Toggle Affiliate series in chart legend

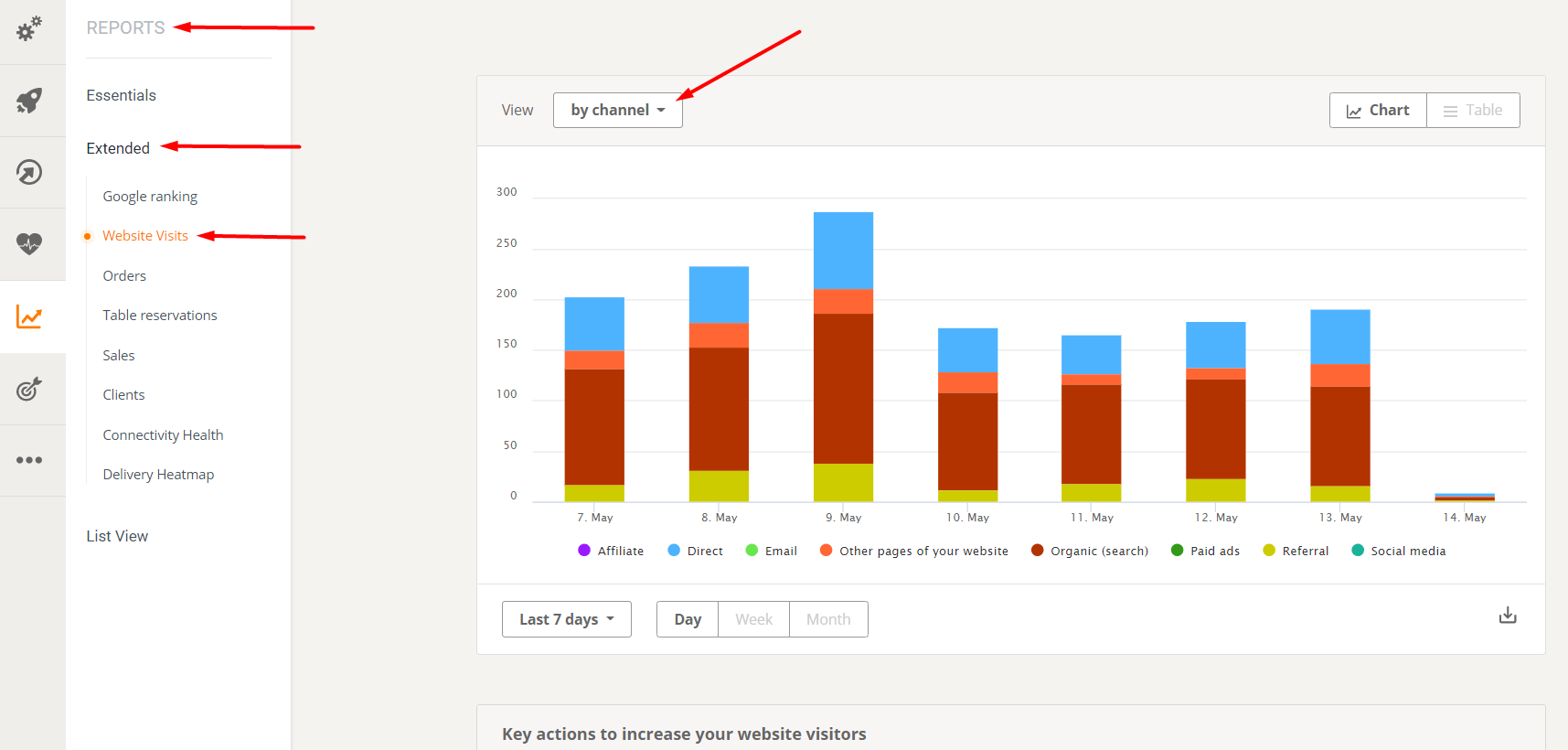(611, 551)
